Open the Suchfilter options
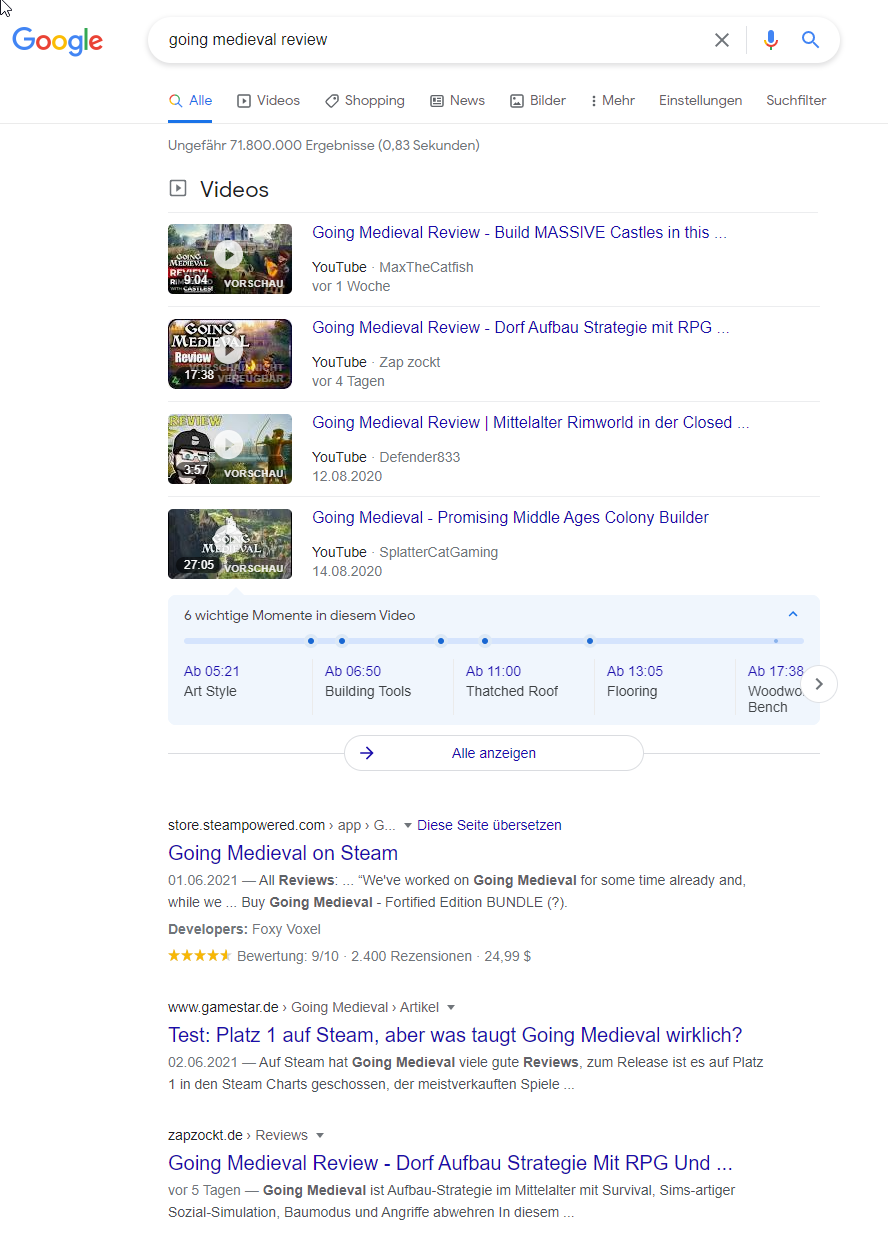 click(796, 101)
